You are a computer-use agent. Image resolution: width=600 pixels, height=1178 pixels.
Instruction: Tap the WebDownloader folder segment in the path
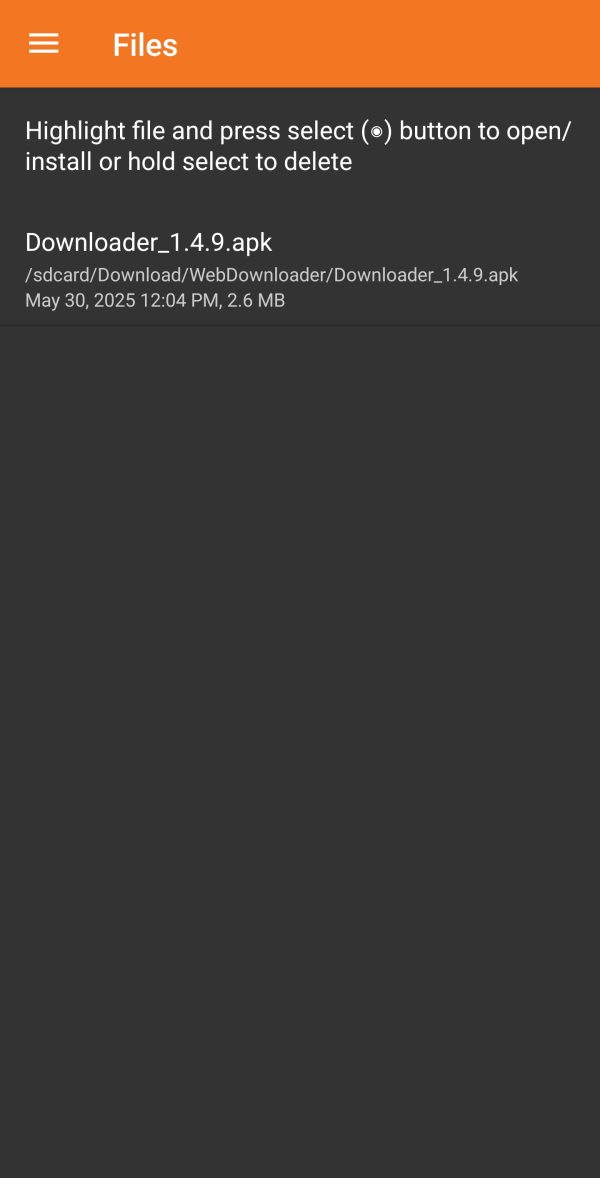pyautogui.click(x=258, y=275)
